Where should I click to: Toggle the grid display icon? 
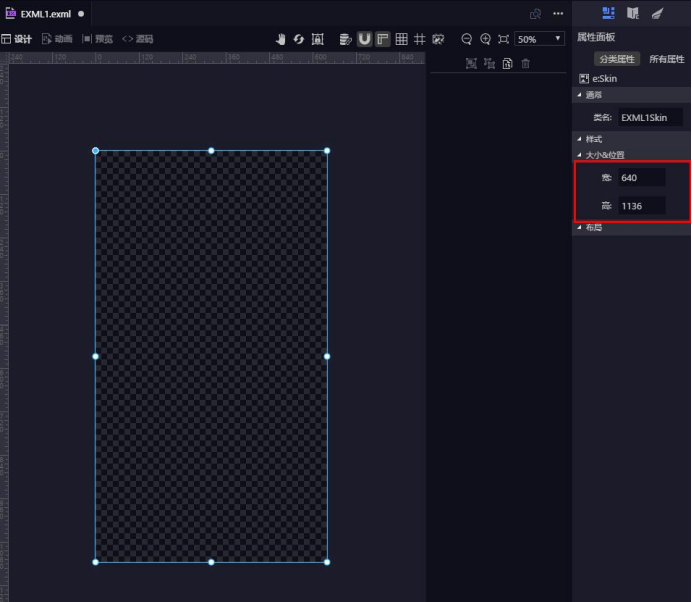pyautogui.click(x=401, y=39)
